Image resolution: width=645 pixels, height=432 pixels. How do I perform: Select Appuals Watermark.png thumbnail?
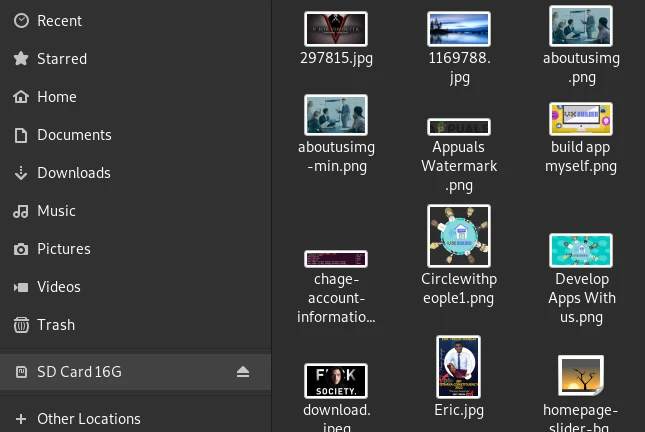tap(459, 127)
